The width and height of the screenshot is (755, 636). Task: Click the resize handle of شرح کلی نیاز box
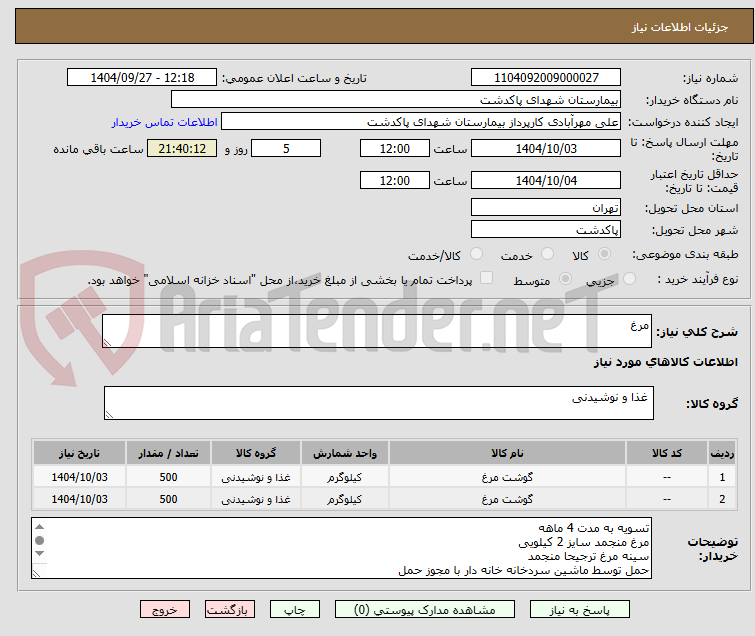tap(107, 342)
